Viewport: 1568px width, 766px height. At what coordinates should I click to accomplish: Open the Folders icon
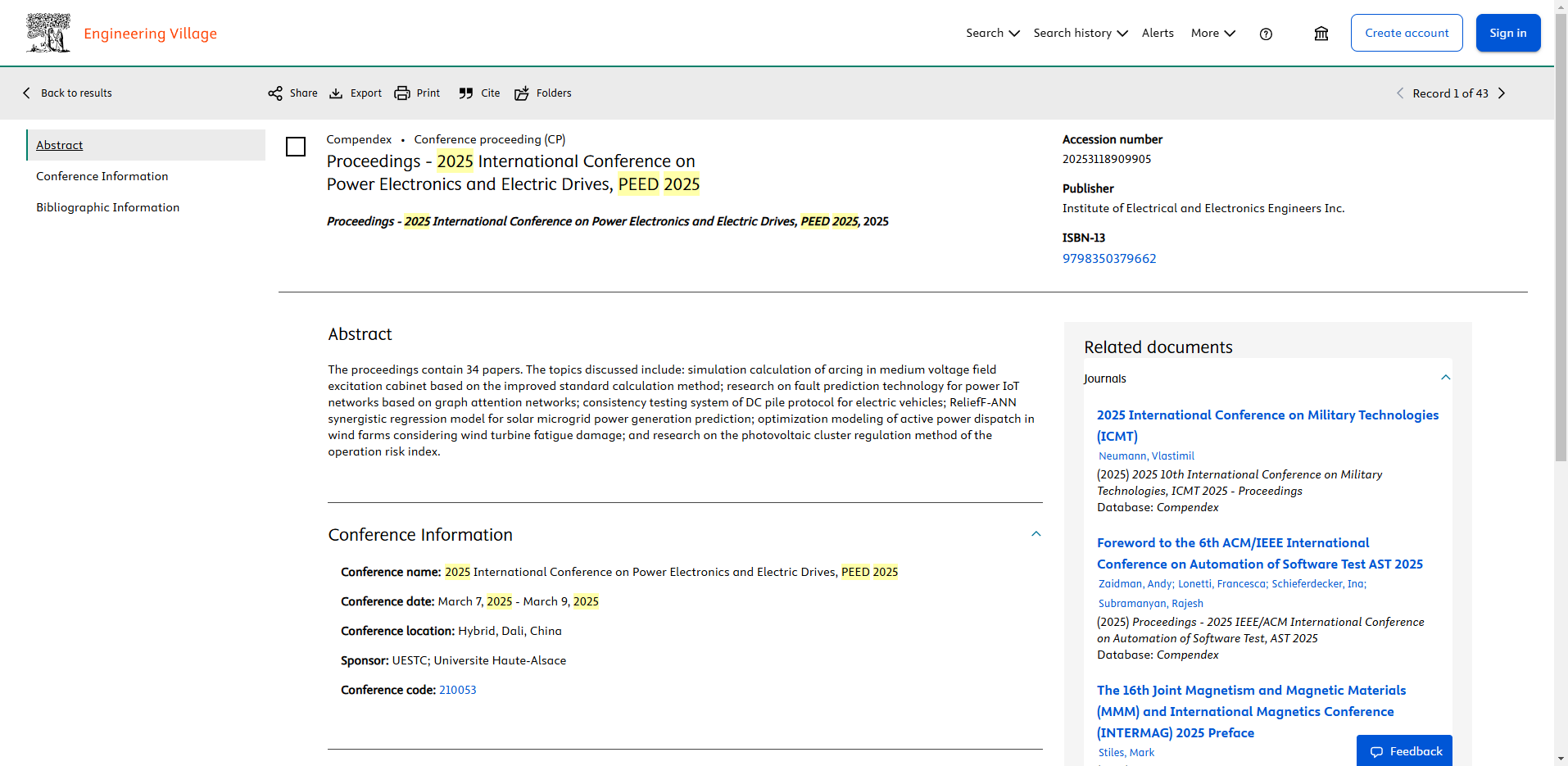click(x=522, y=93)
